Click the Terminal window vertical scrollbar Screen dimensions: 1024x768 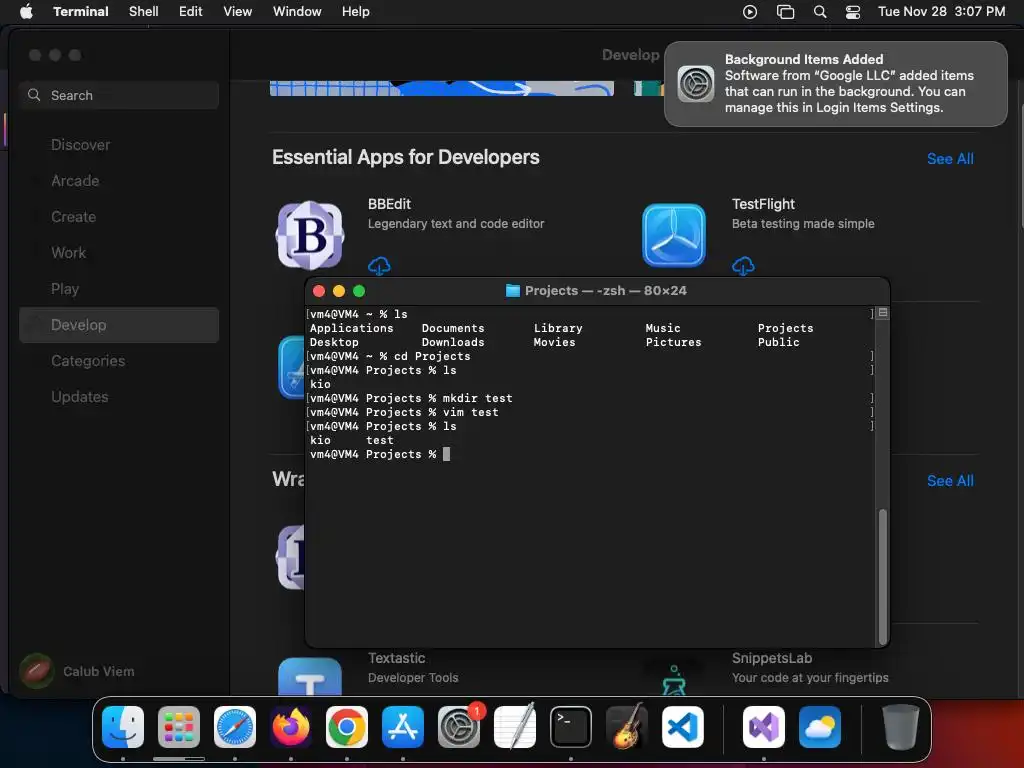pyautogui.click(x=883, y=577)
